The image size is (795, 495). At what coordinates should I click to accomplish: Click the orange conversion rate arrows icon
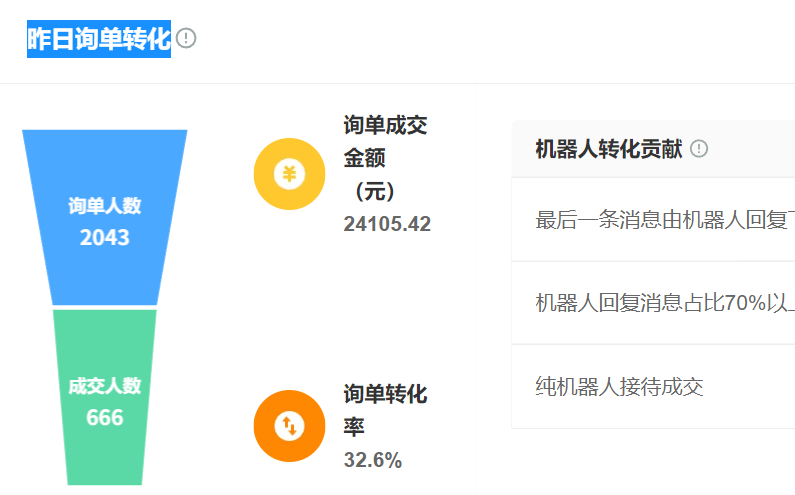click(289, 426)
